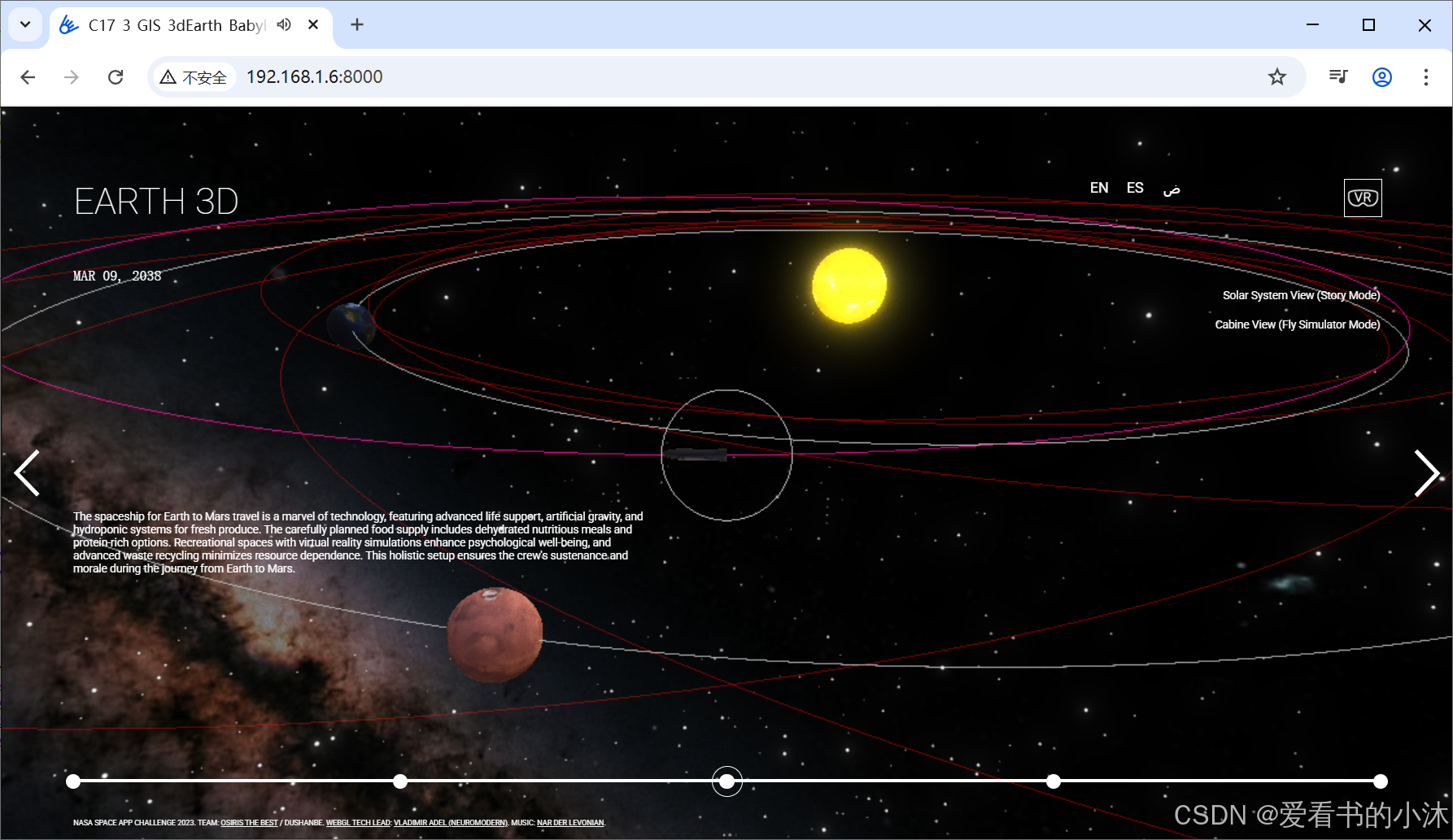Focus the address bar URL
Viewport: 1453px width, 840px height.
click(x=314, y=76)
